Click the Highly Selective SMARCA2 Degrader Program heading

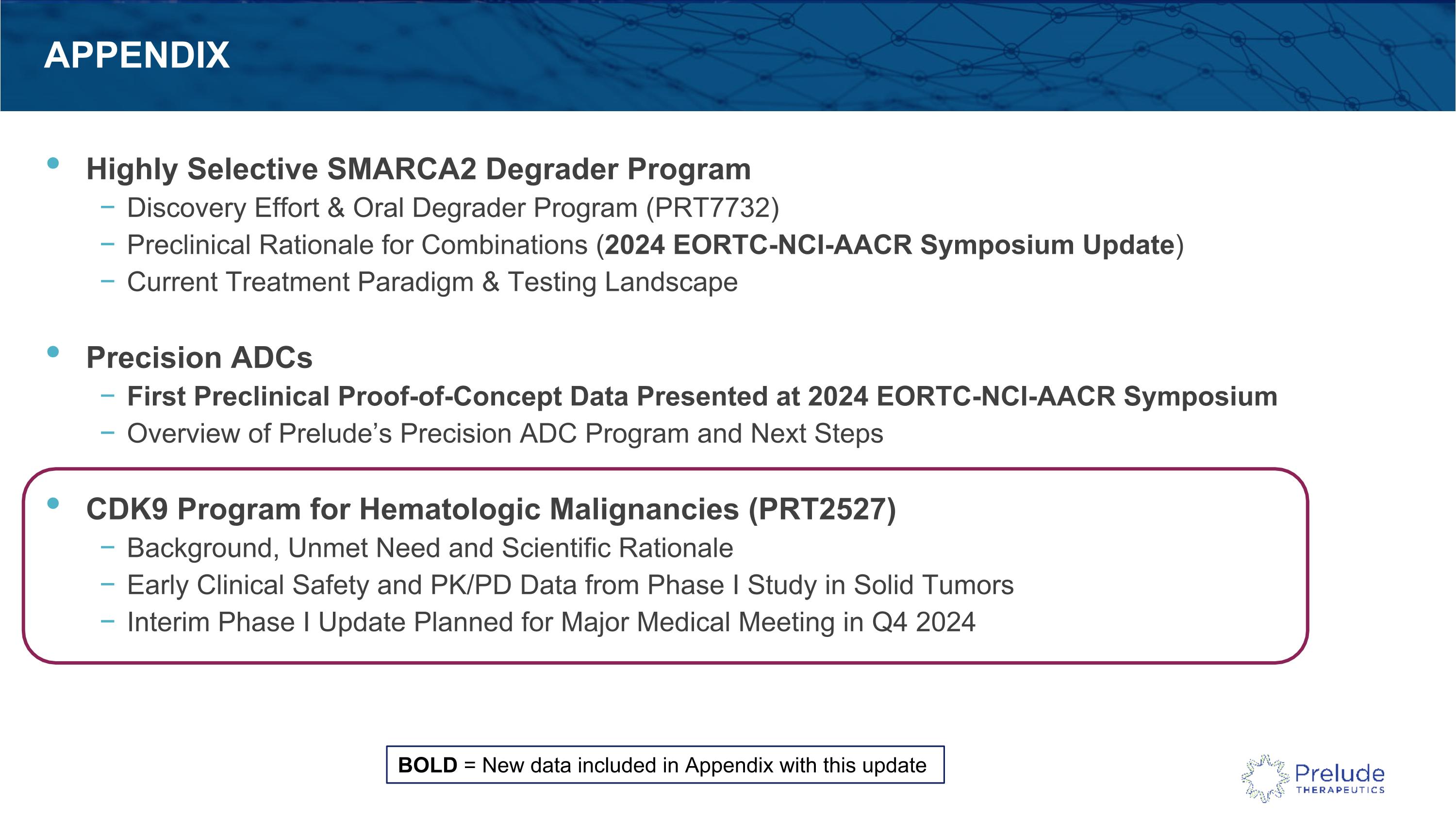[x=418, y=169]
